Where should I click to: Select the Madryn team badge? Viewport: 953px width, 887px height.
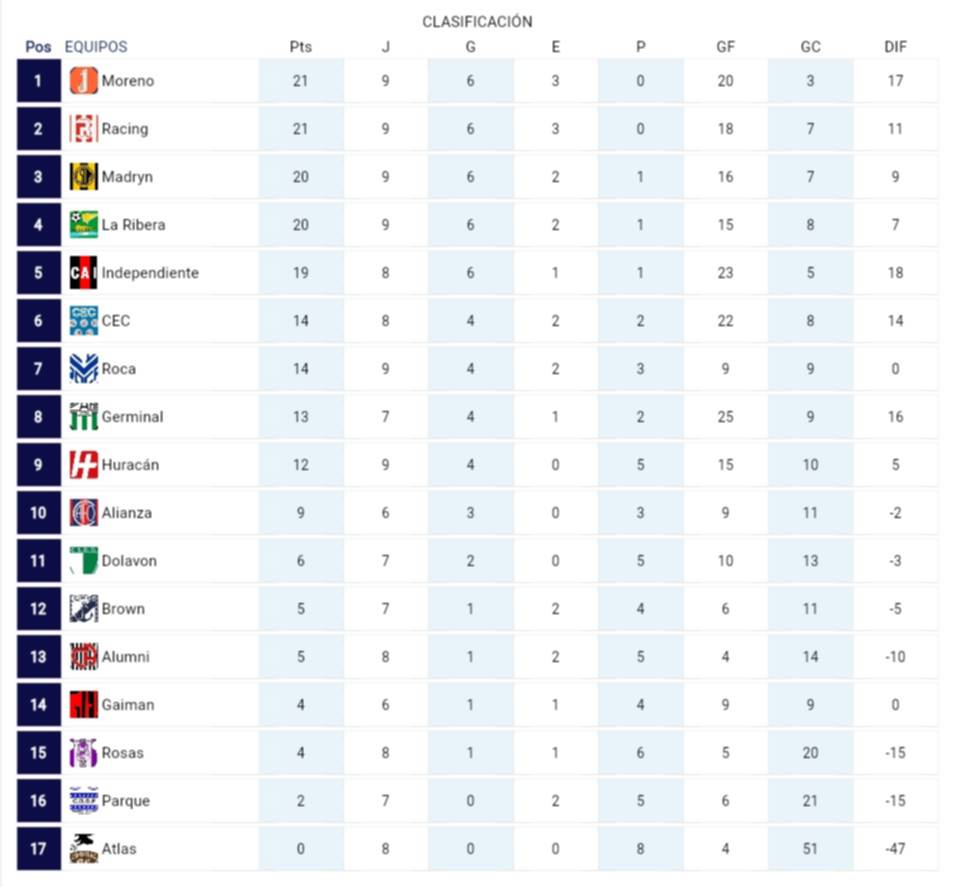(84, 177)
